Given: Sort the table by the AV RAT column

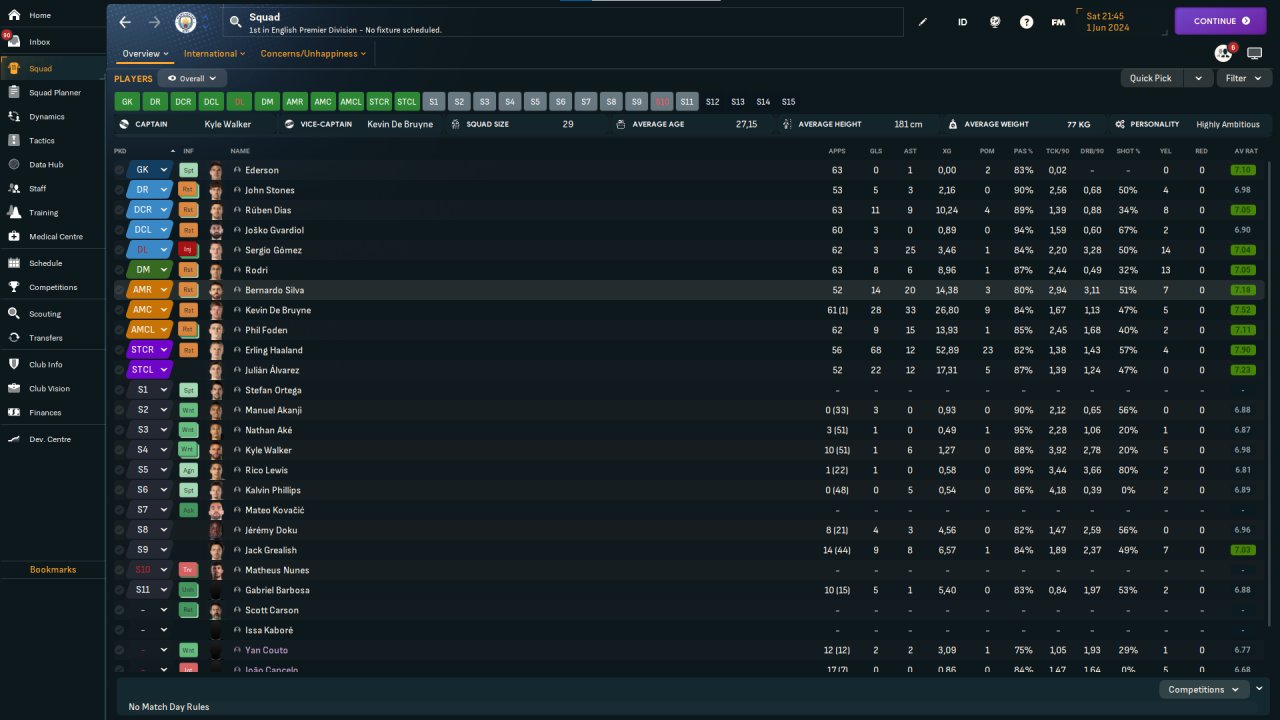Looking at the screenshot, I should pos(1245,151).
